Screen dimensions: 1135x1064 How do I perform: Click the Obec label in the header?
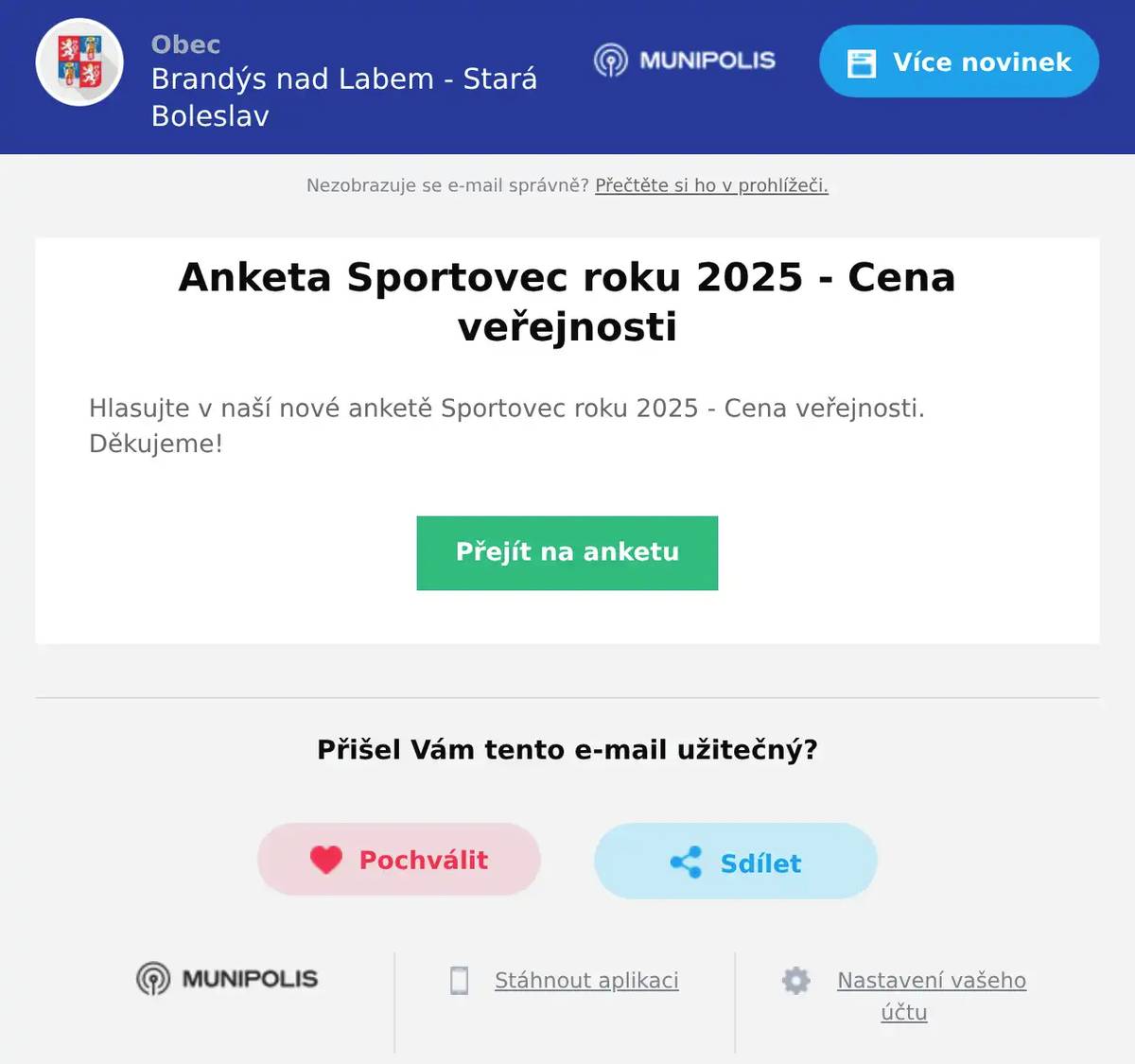184,44
